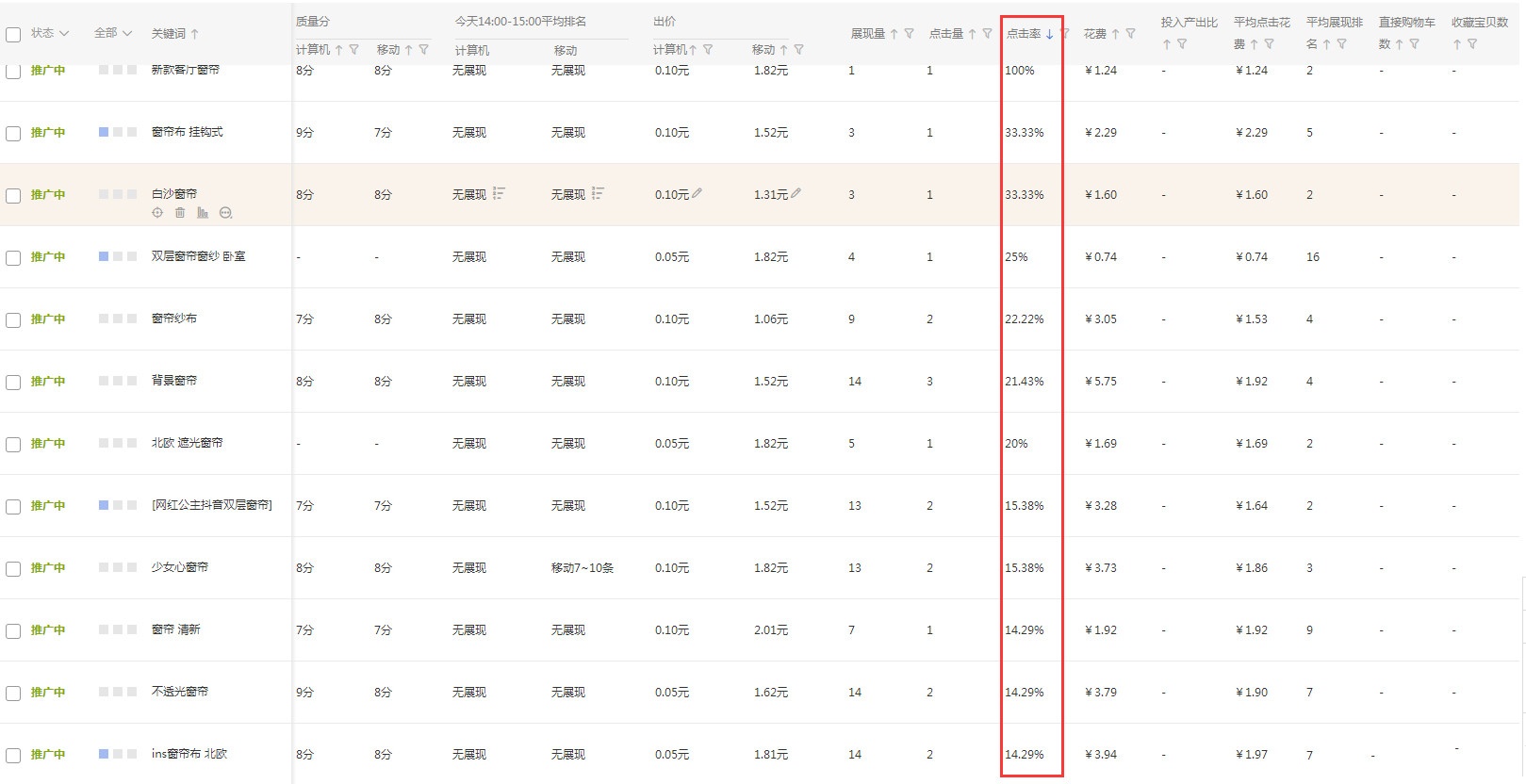1526x784 pixels.
Task: Sort by 展现量 arrow
Action: click(894, 34)
